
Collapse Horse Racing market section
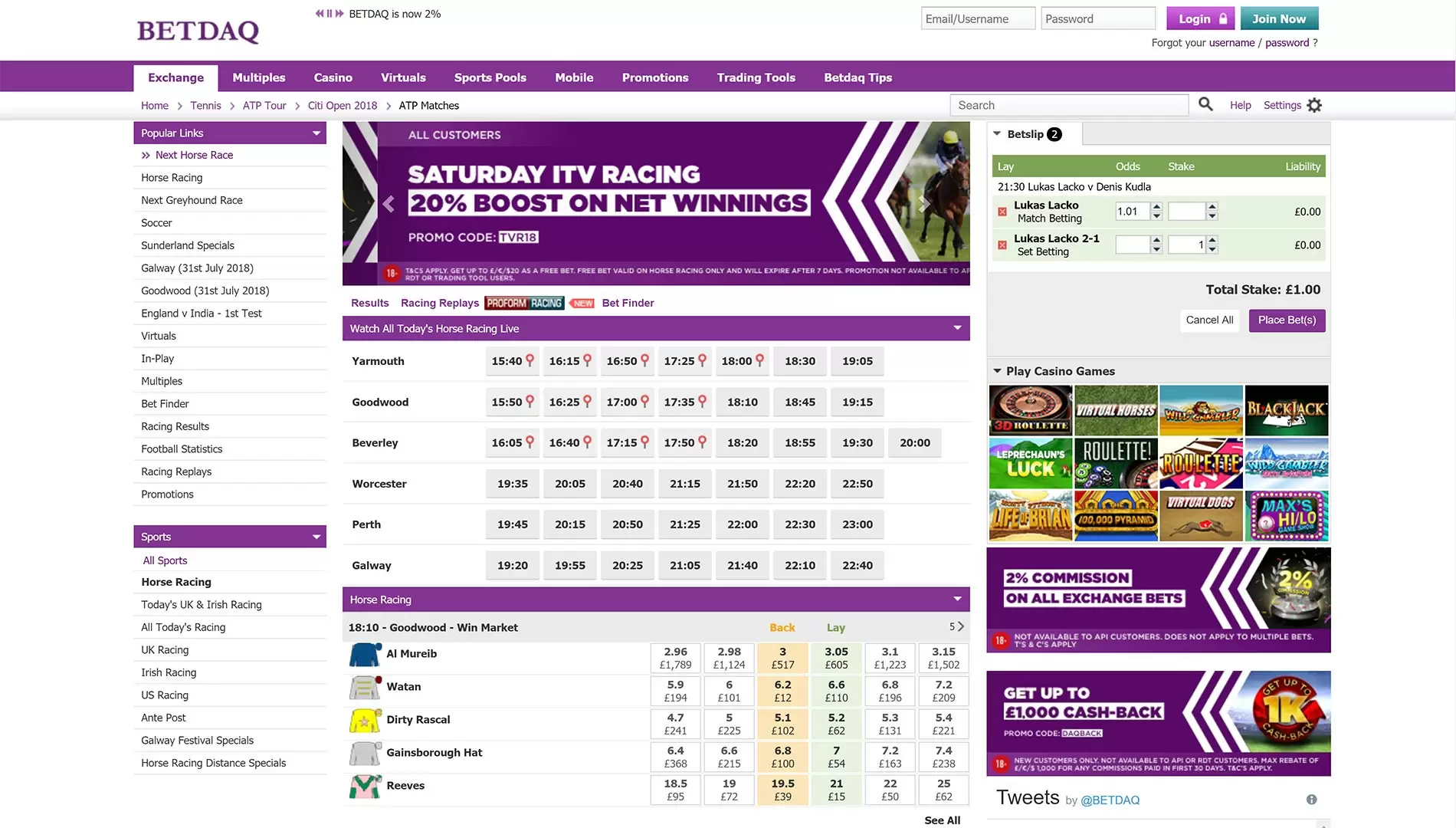(957, 599)
